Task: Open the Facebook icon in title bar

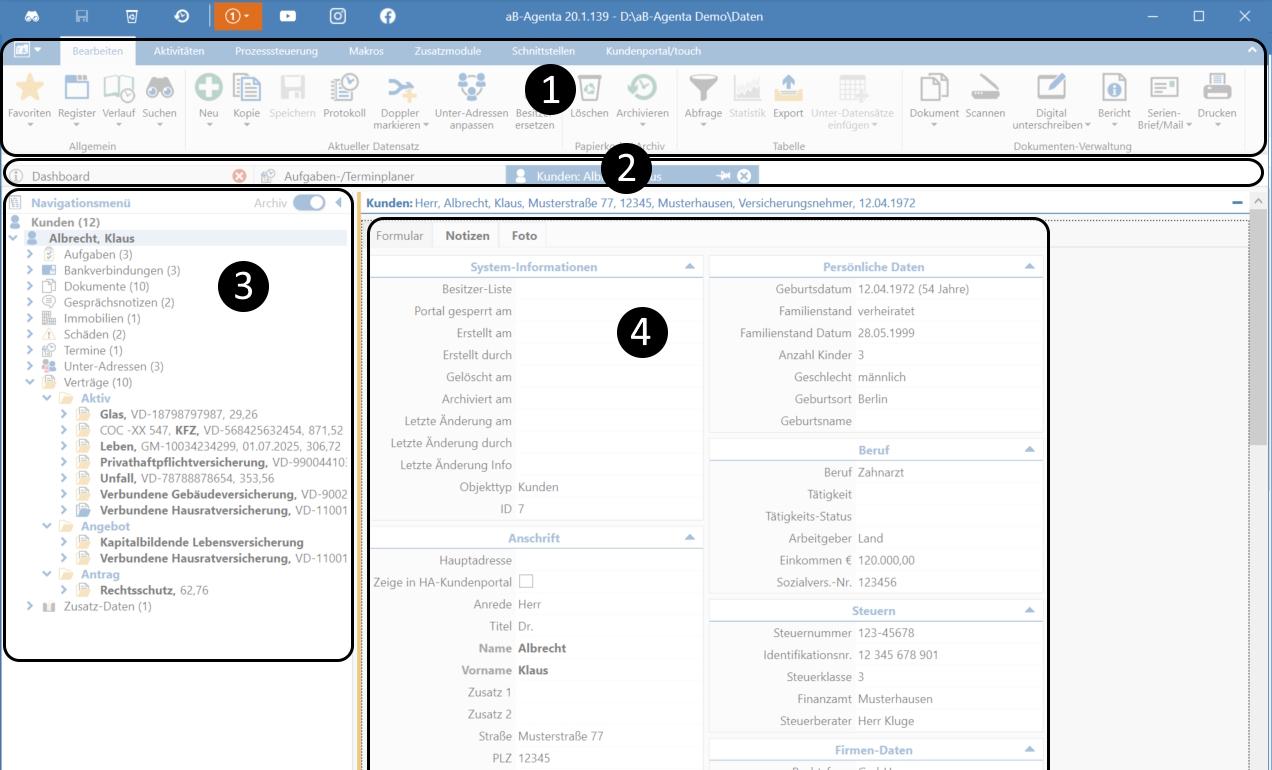Action: (x=388, y=16)
